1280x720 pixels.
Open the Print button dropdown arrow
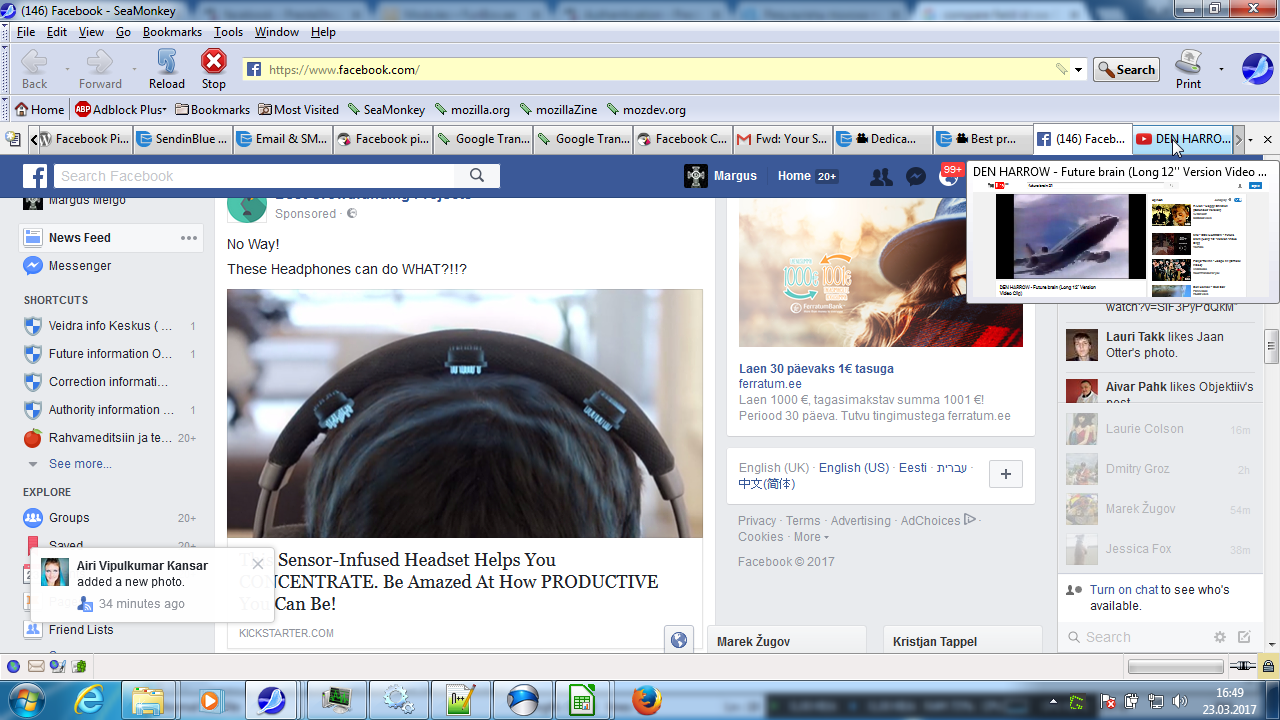pyautogui.click(x=1221, y=70)
